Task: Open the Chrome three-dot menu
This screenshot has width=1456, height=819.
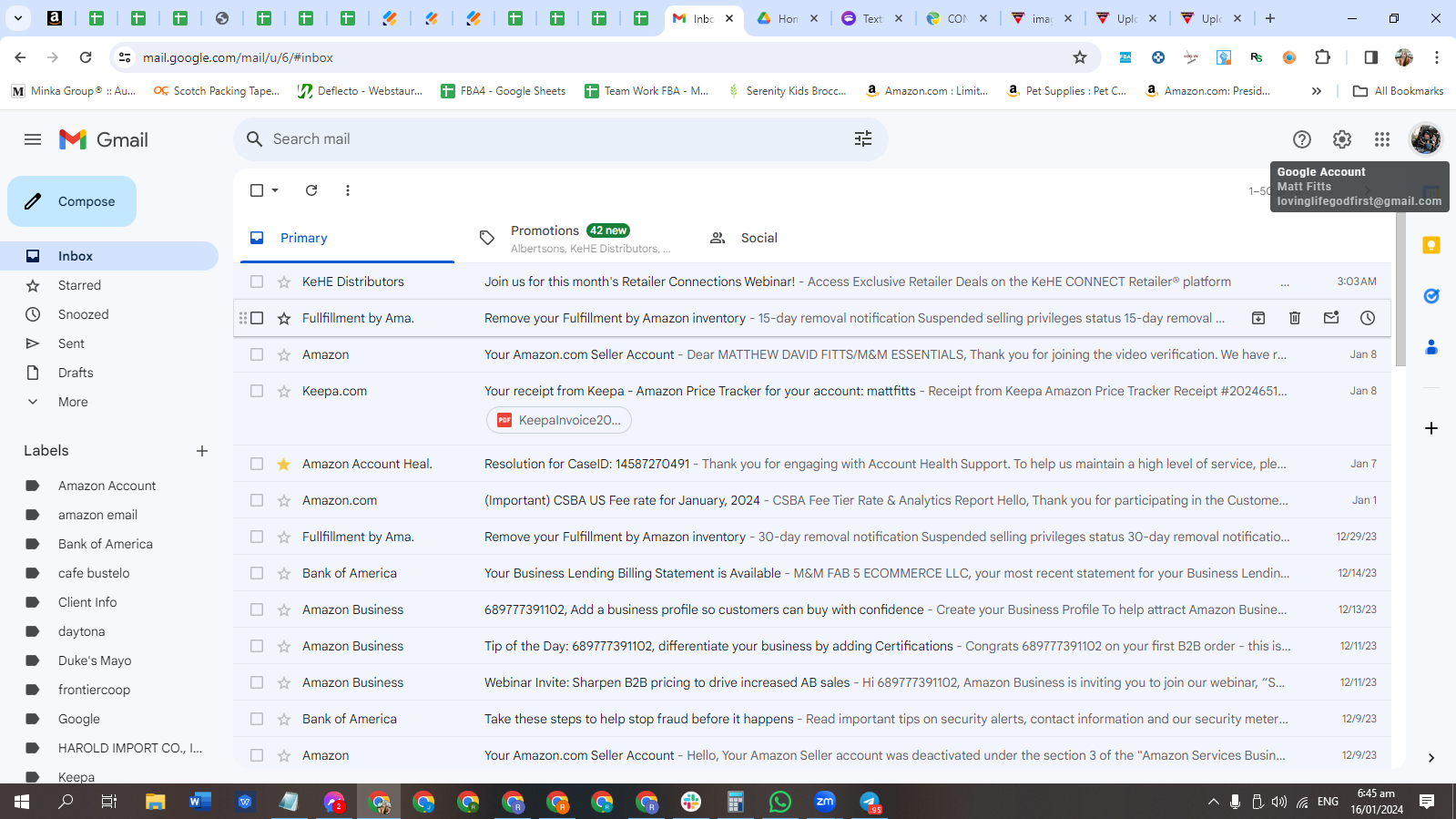Action: (1437, 57)
